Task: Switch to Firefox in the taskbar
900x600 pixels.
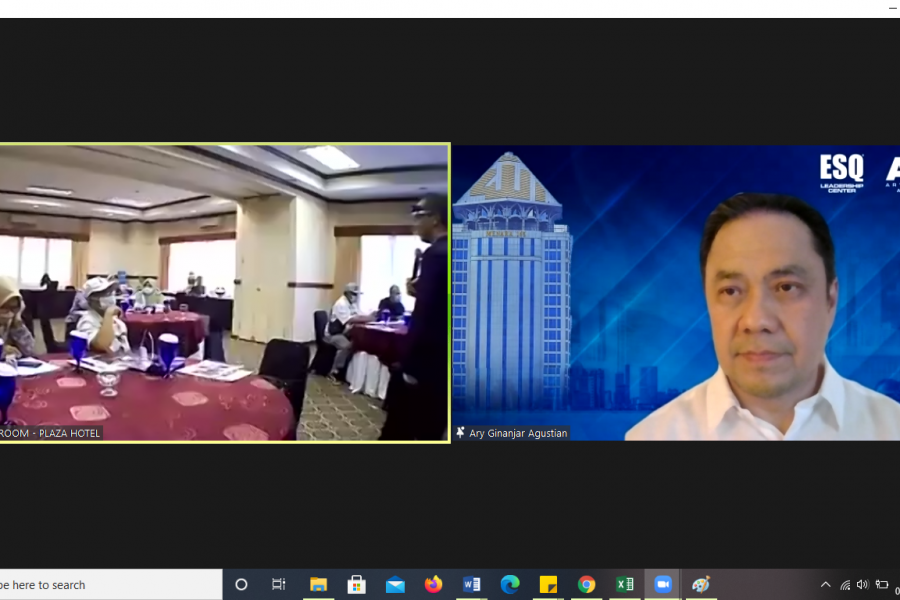Action: [x=433, y=585]
